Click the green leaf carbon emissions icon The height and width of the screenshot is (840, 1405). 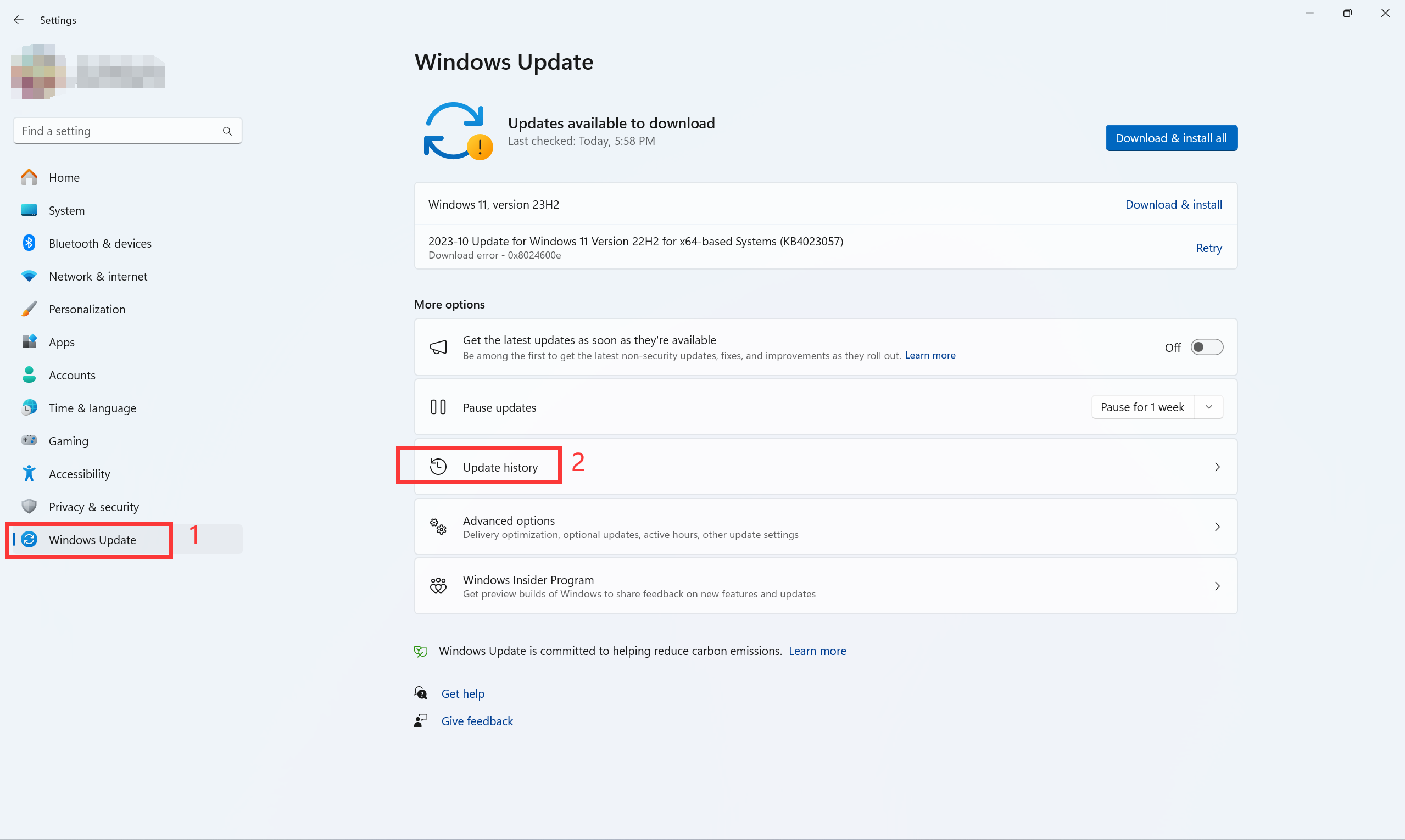[x=421, y=651]
